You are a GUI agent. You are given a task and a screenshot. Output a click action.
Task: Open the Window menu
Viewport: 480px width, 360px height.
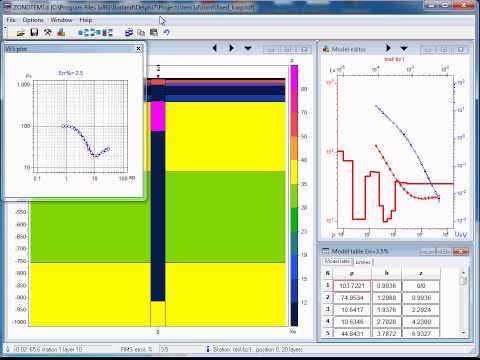click(61, 20)
